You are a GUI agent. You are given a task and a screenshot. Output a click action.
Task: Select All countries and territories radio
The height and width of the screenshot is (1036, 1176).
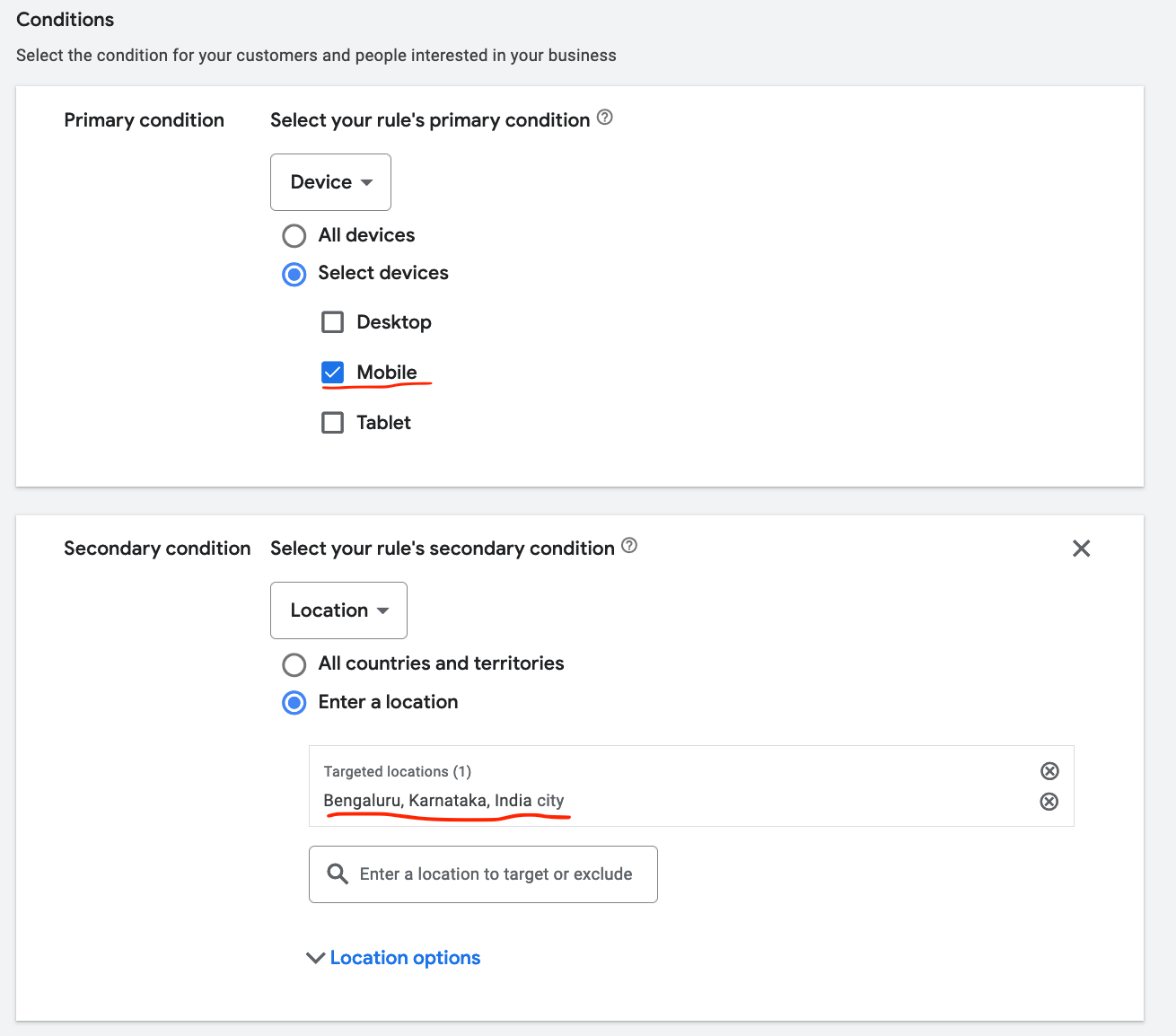click(x=294, y=664)
